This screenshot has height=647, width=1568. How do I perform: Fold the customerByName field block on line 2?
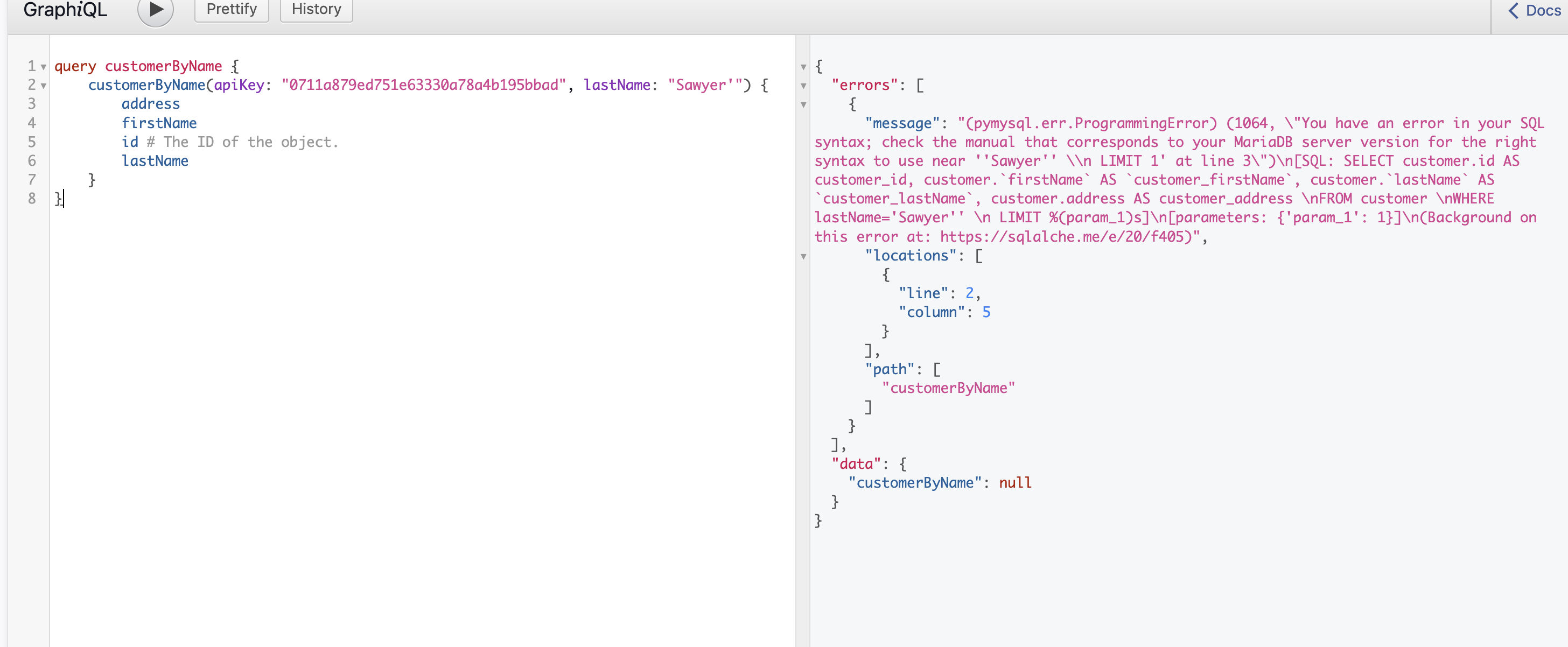[44, 86]
